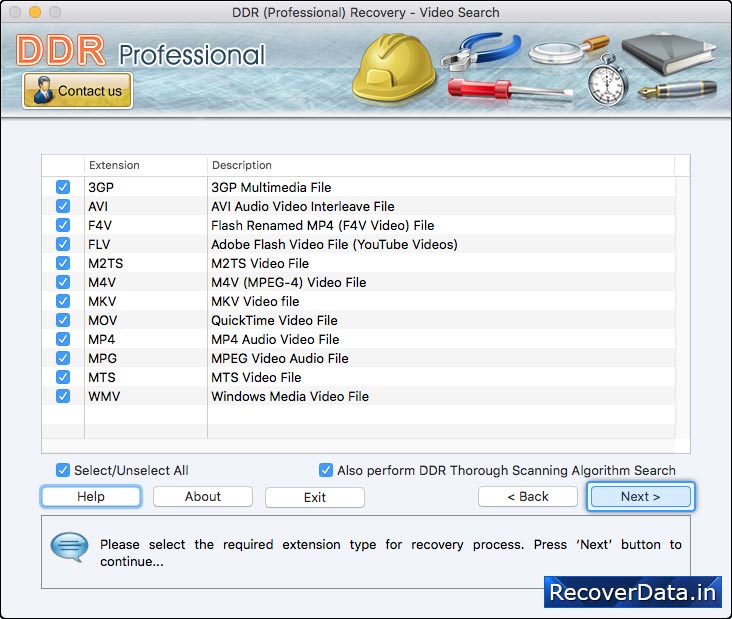
Task: Open the Help button
Action: point(91,496)
